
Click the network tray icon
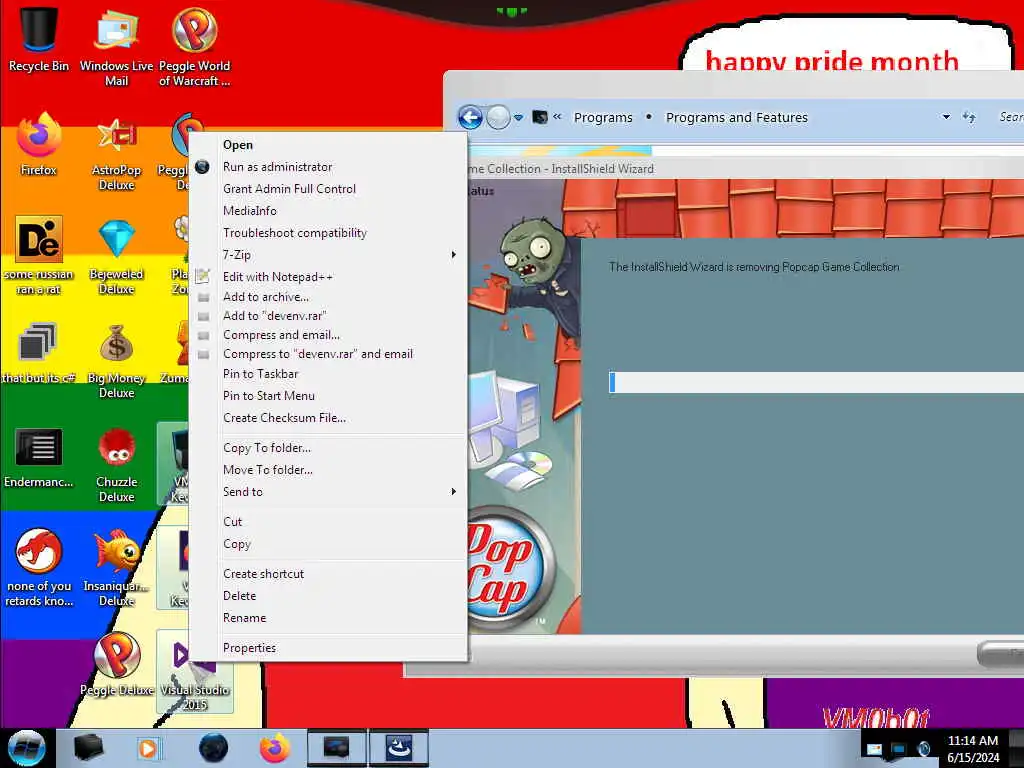coord(899,748)
